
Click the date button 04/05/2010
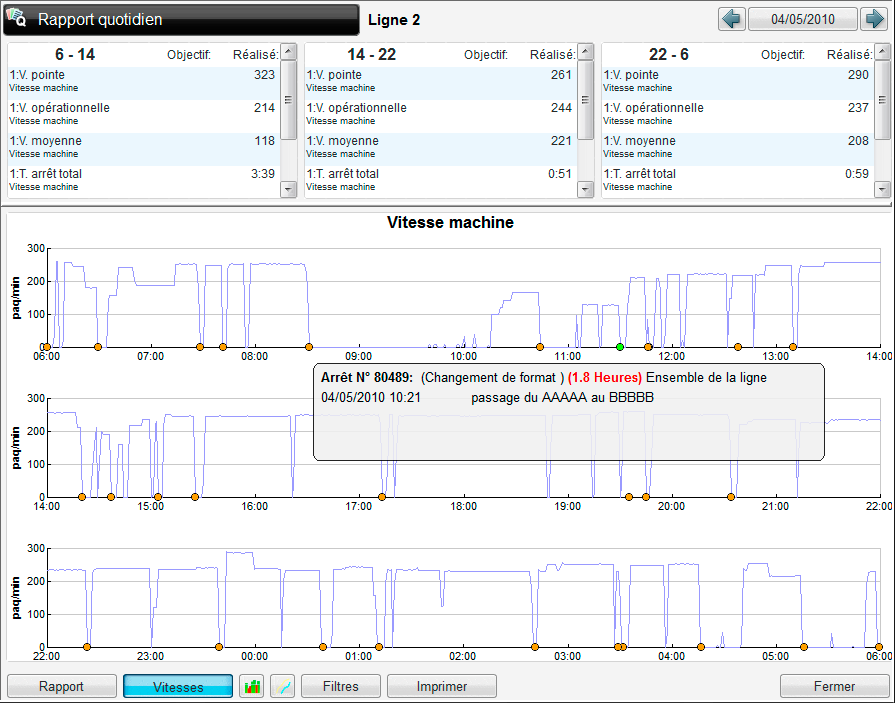[803, 19]
